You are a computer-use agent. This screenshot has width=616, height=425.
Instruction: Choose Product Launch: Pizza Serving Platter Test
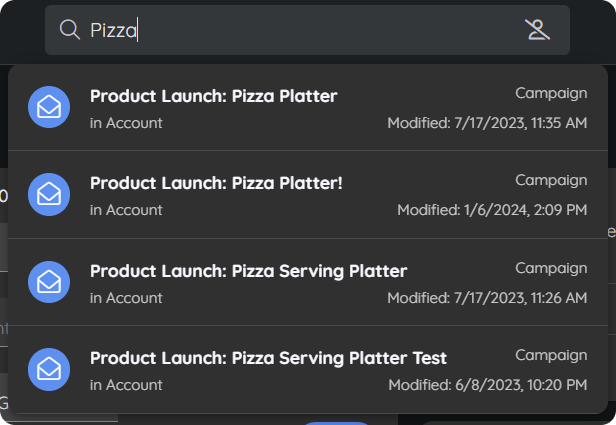pos(308,370)
